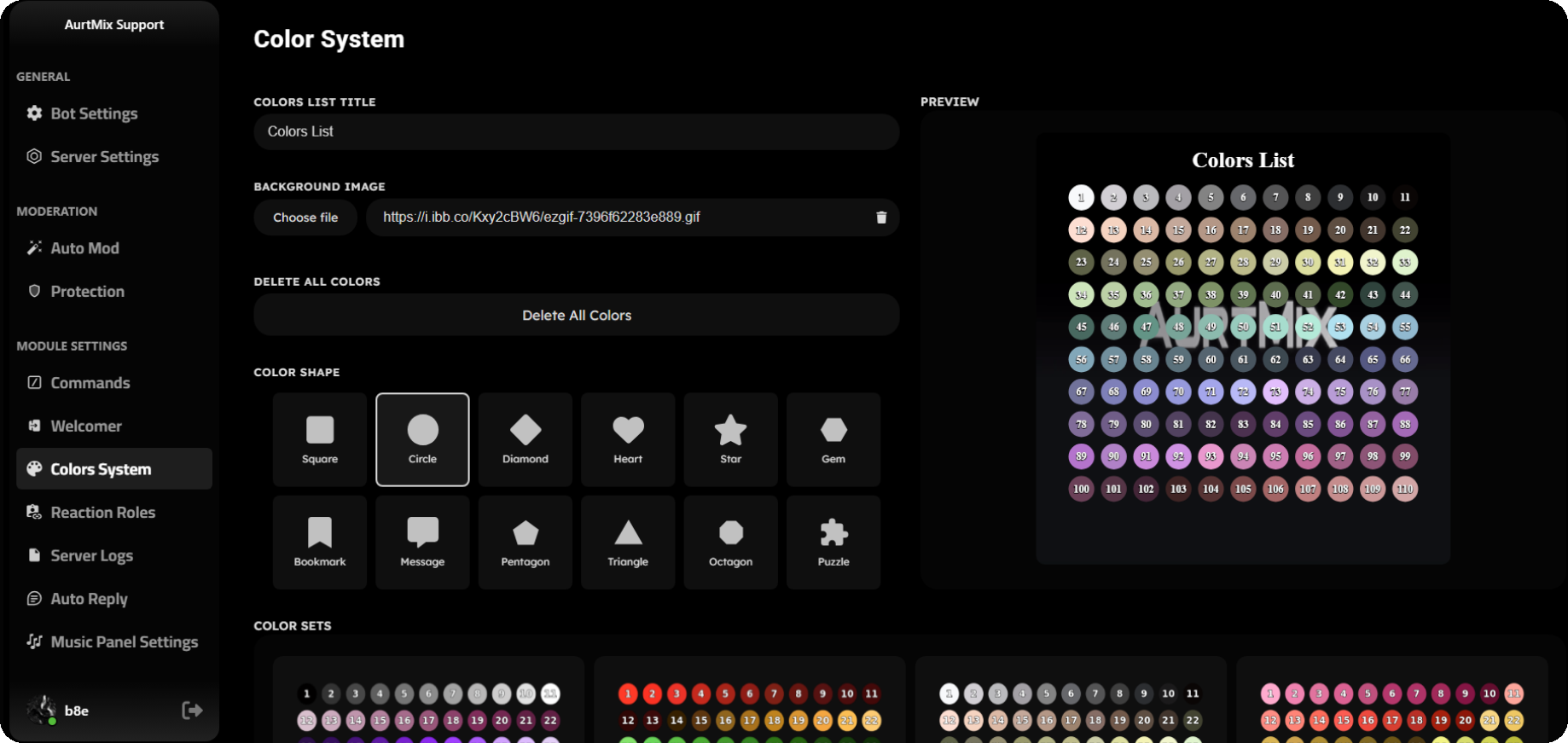Image resolution: width=1568 pixels, height=743 pixels.
Task: Select Colors System in sidebar
Action: pos(114,469)
